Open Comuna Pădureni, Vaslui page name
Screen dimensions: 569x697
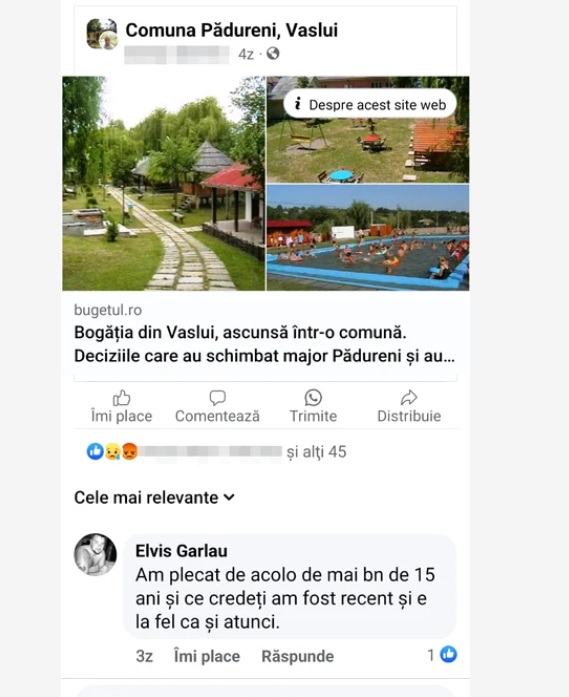point(232,30)
